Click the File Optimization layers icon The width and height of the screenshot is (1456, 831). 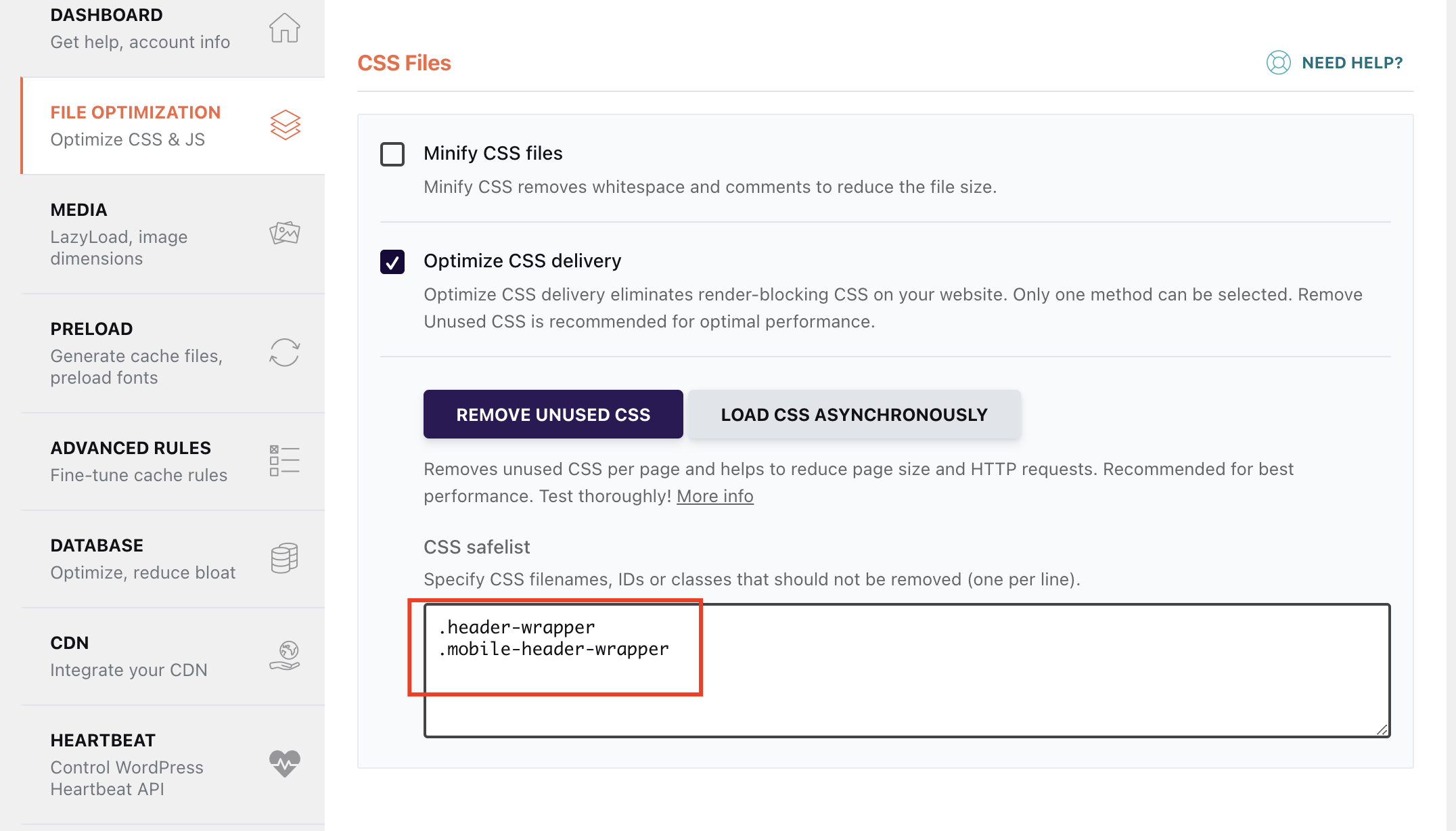[285, 125]
